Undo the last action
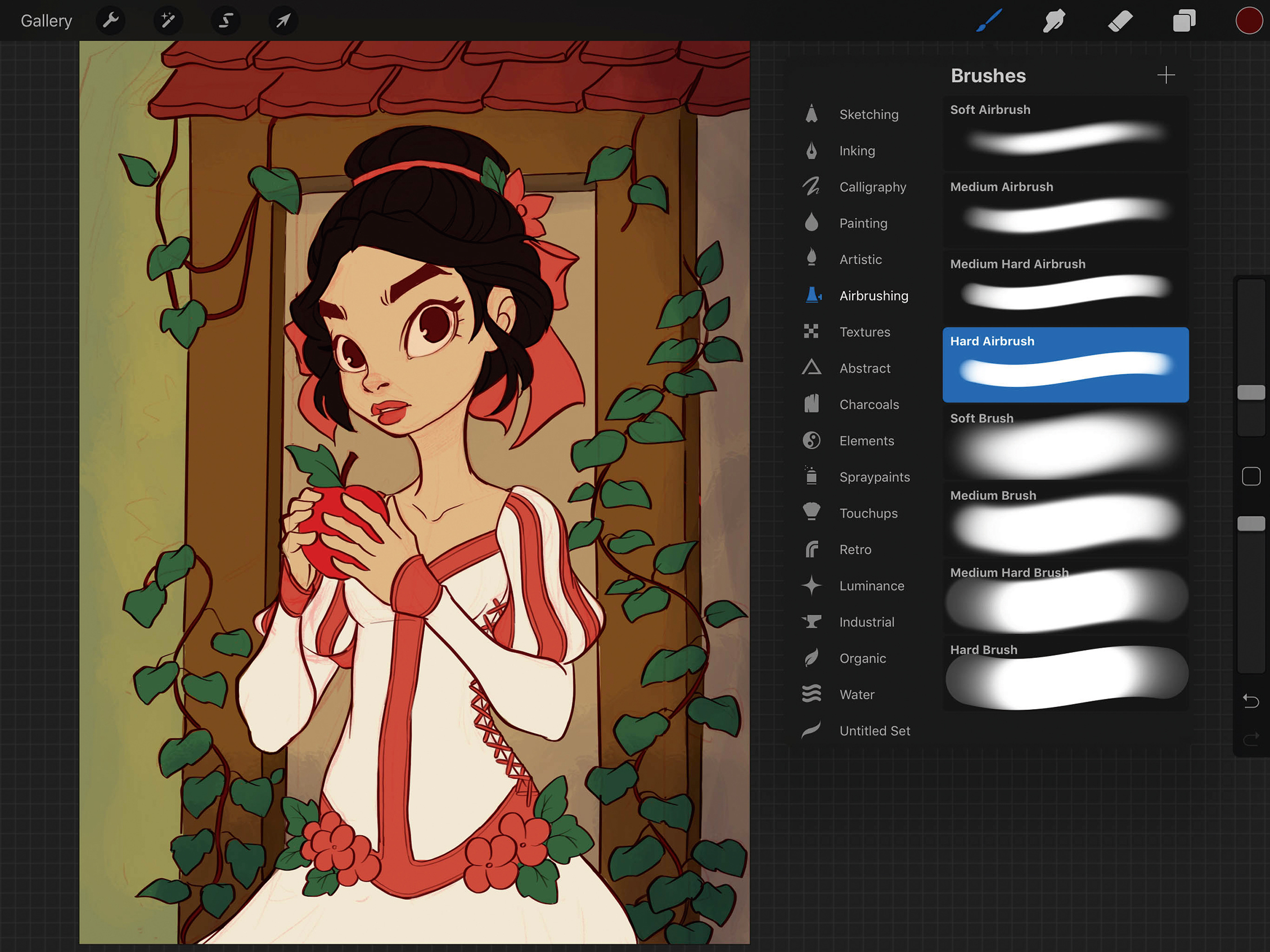Image resolution: width=1270 pixels, height=952 pixels. [x=1251, y=701]
